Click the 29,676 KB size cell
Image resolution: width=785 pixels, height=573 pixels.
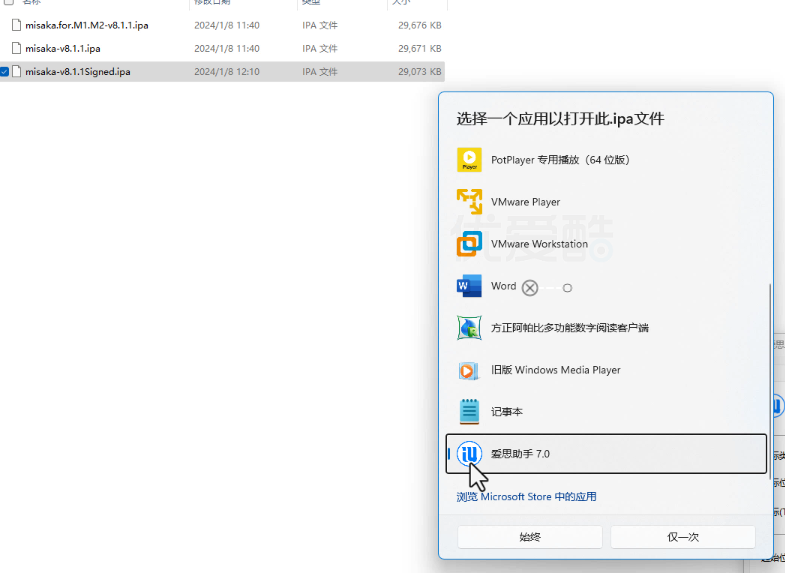[x=420, y=25]
